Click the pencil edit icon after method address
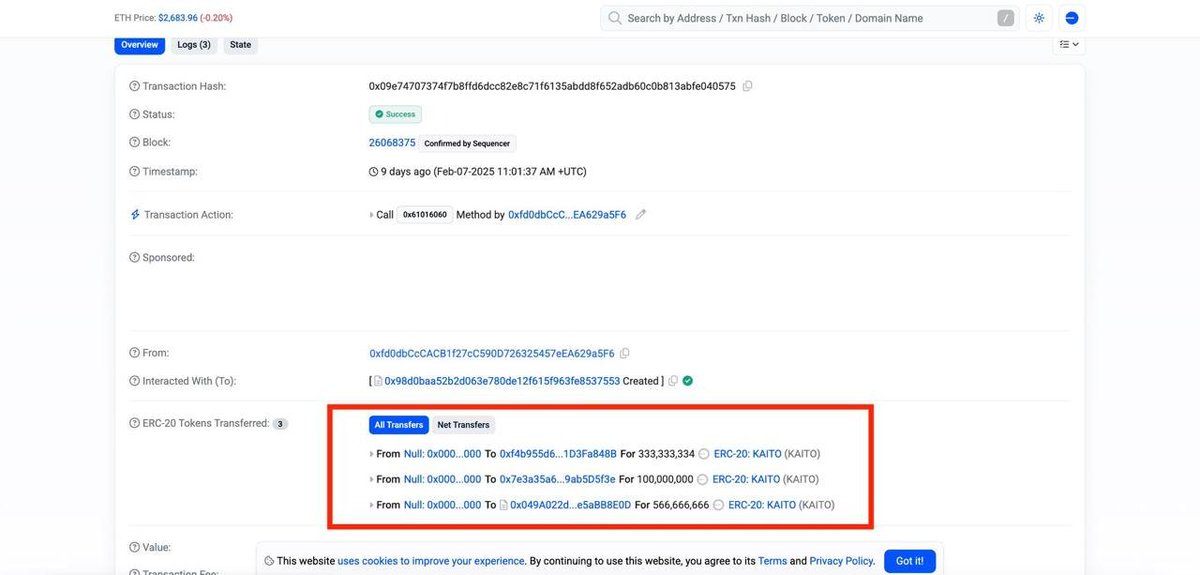The height and width of the screenshot is (575, 1200). 641,214
